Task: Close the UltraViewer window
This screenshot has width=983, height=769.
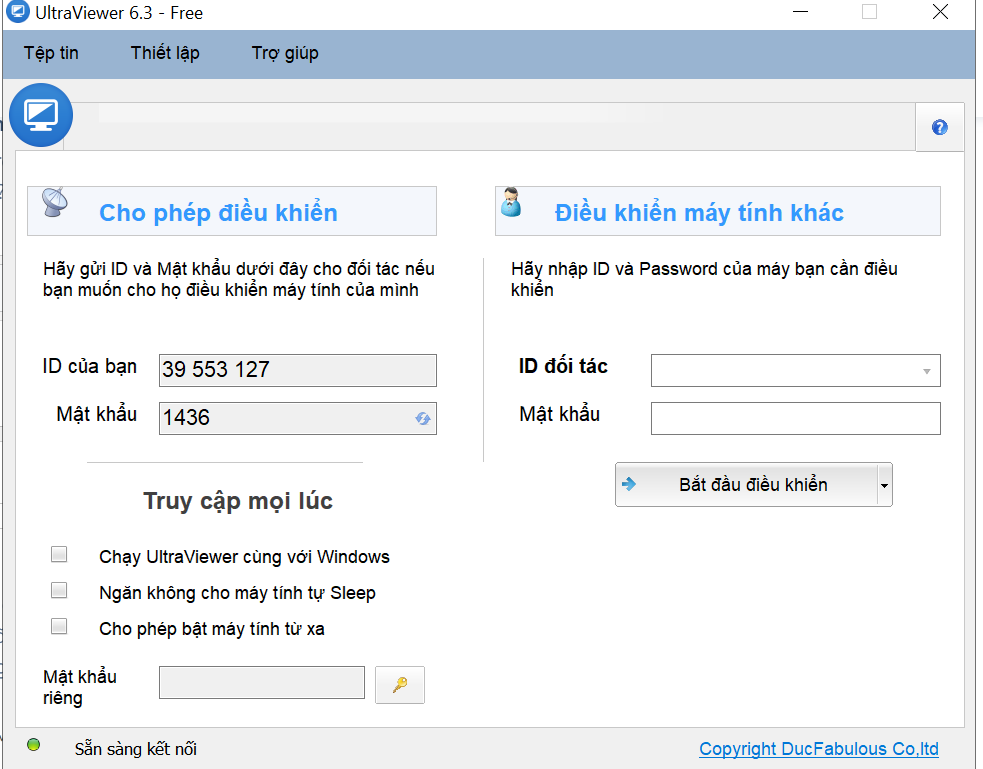Action: pos(940,12)
